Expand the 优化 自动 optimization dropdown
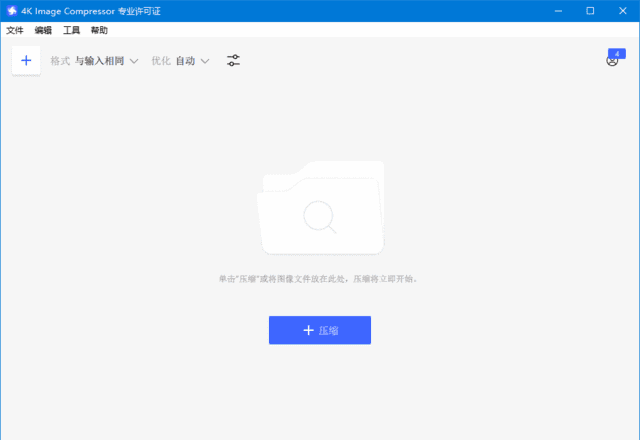 coord(180,61)
